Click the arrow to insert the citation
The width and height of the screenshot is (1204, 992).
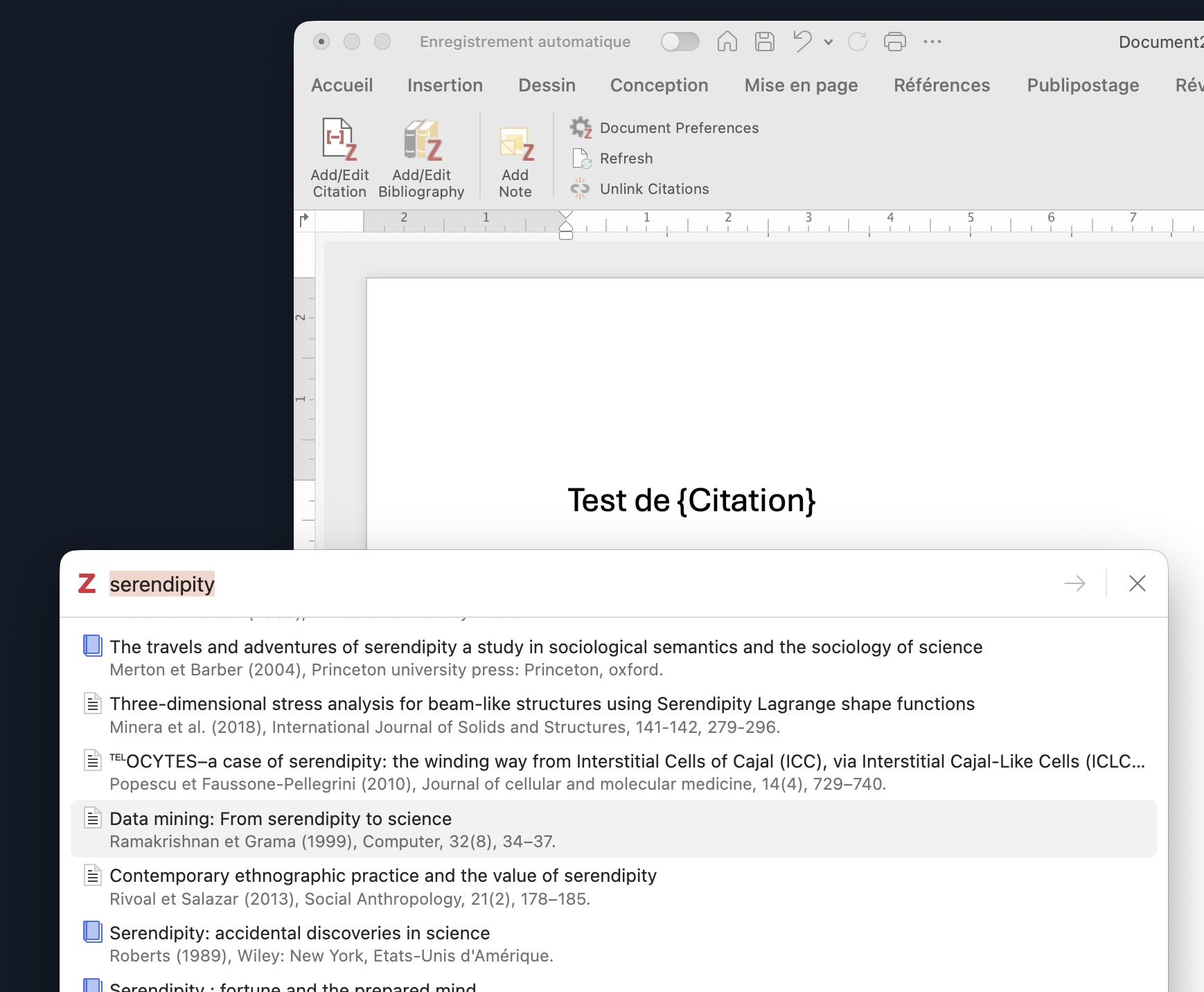pyautogui.click(x=1074, y=584)
